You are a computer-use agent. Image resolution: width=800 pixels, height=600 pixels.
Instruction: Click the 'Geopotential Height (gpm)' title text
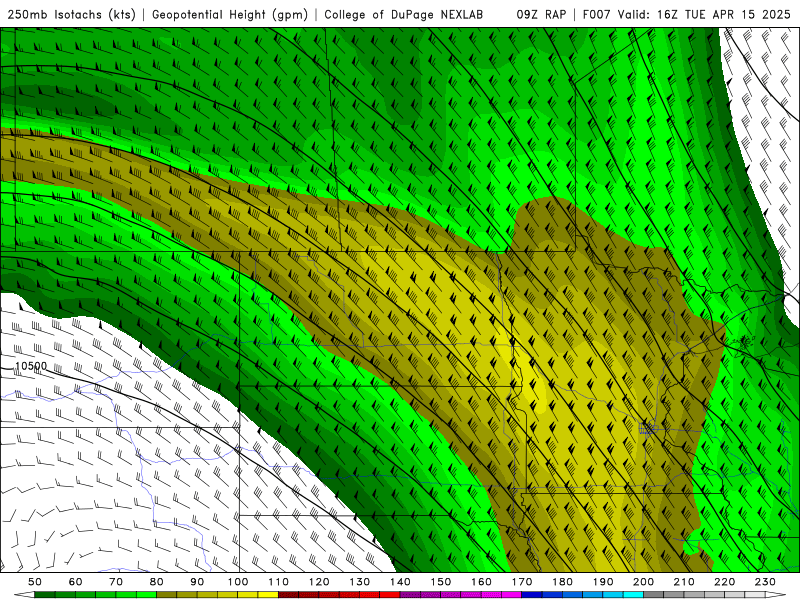coord(230,15)
